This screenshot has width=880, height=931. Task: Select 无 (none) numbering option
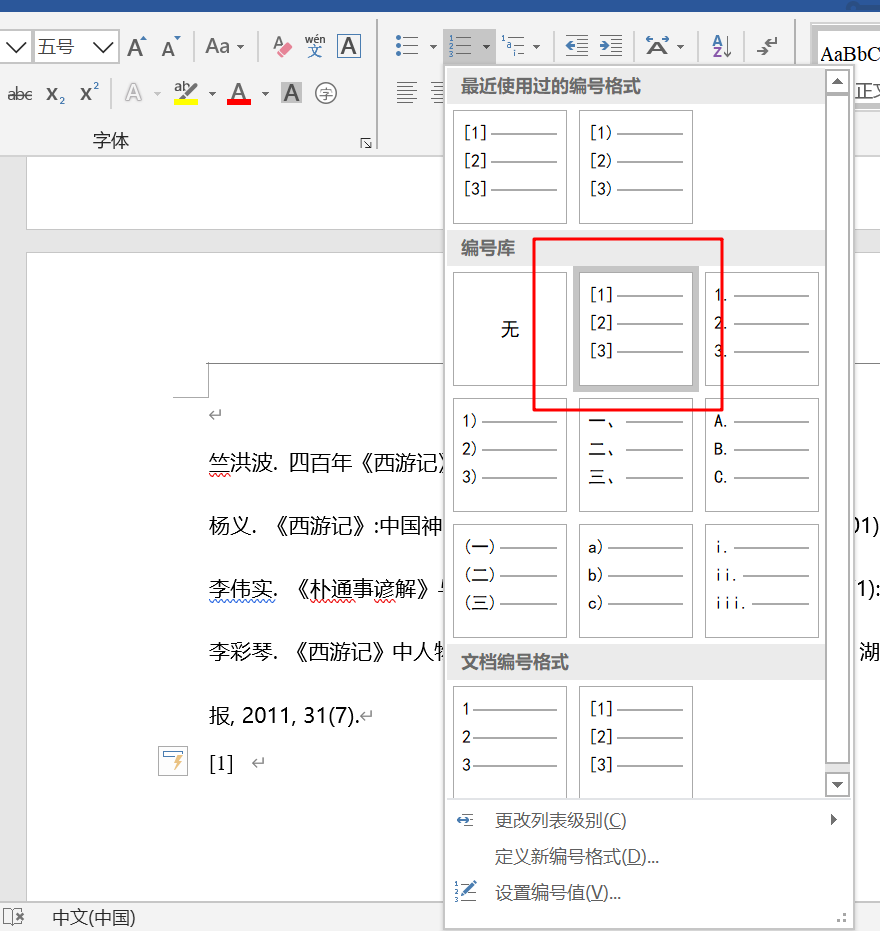tap(510, 329)
